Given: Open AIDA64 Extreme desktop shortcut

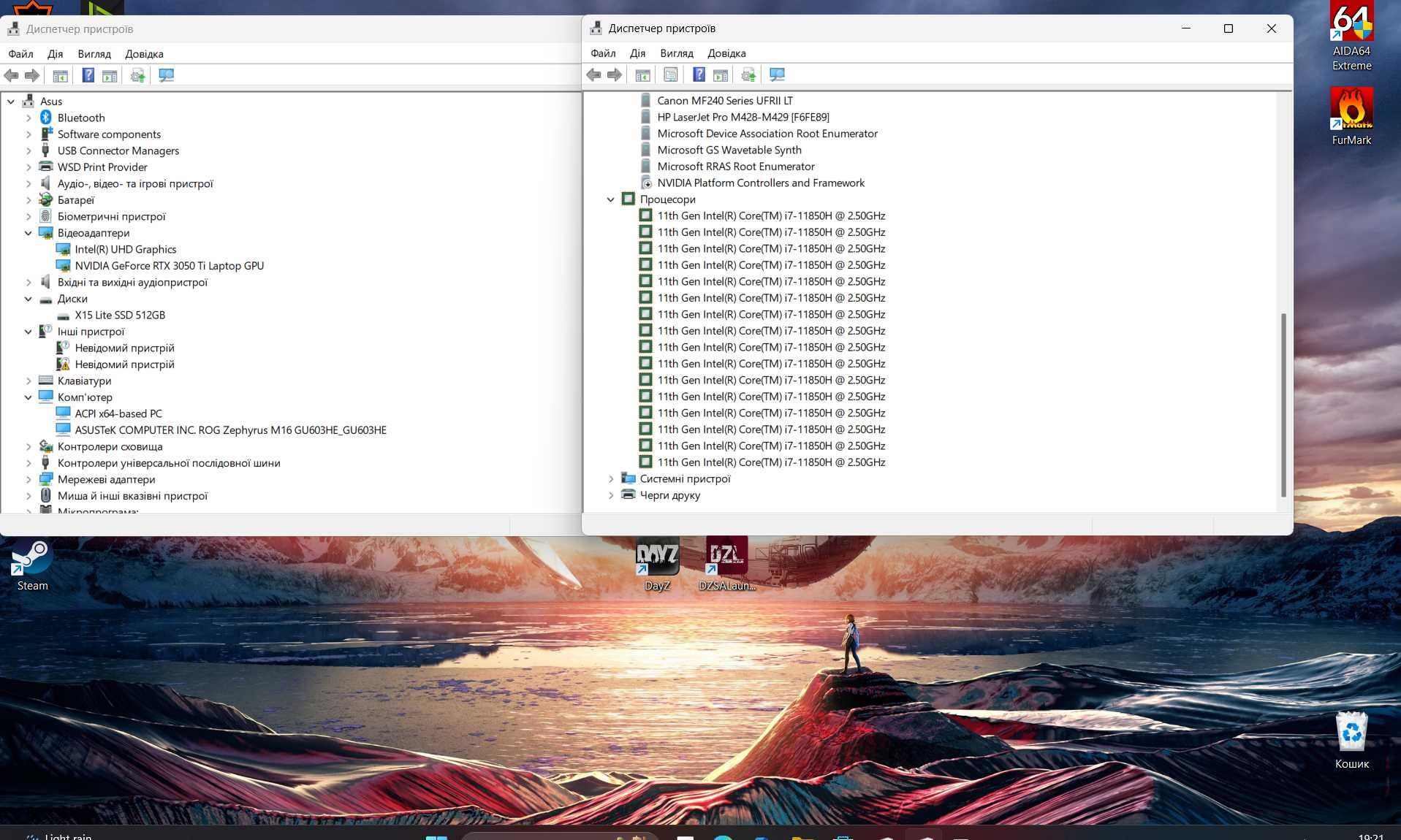Looking at the screenshot, I should [1351, 37].
